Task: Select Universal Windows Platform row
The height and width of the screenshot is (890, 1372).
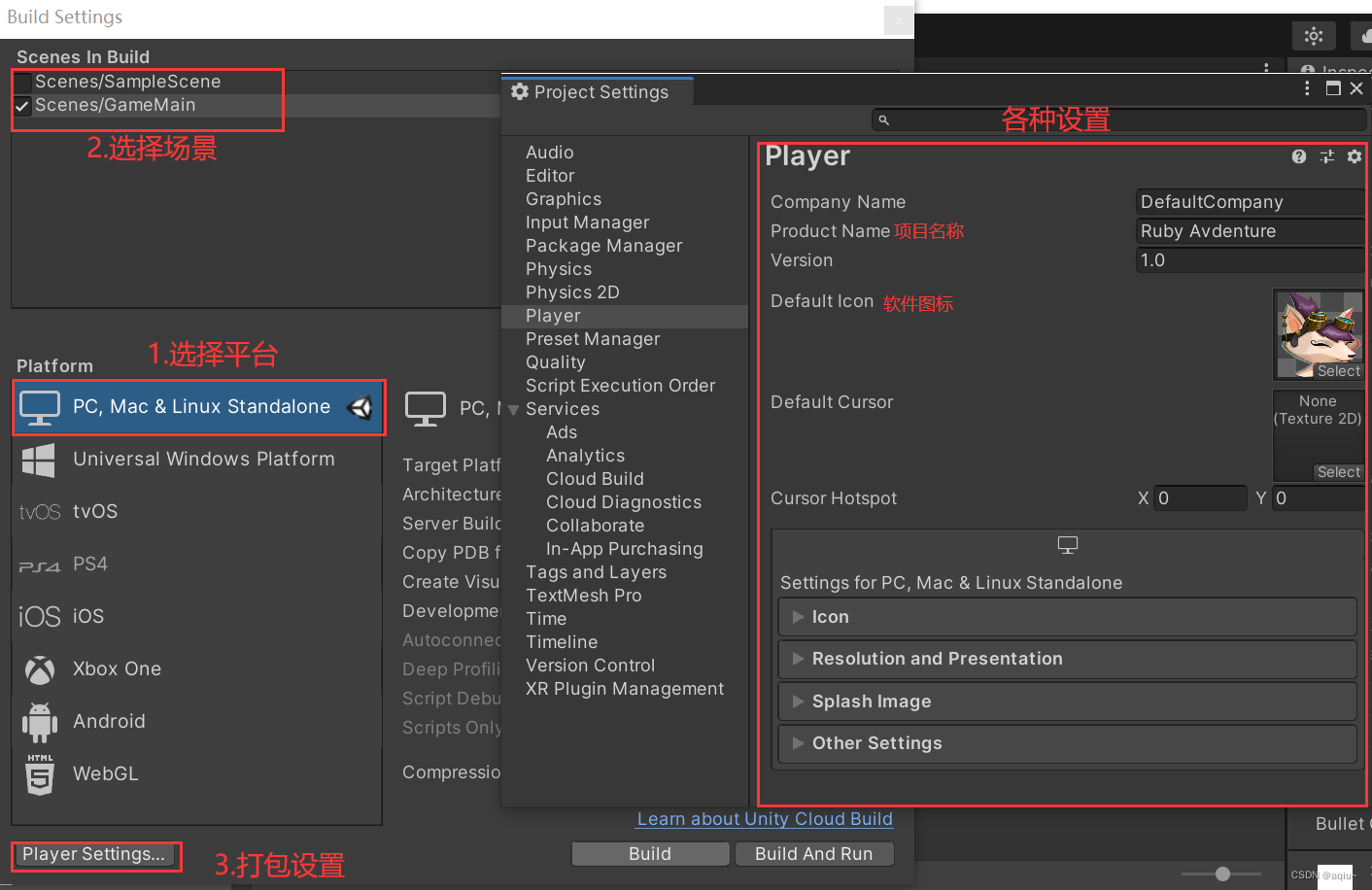Action: pyautogui.click(x=197, y=460)
